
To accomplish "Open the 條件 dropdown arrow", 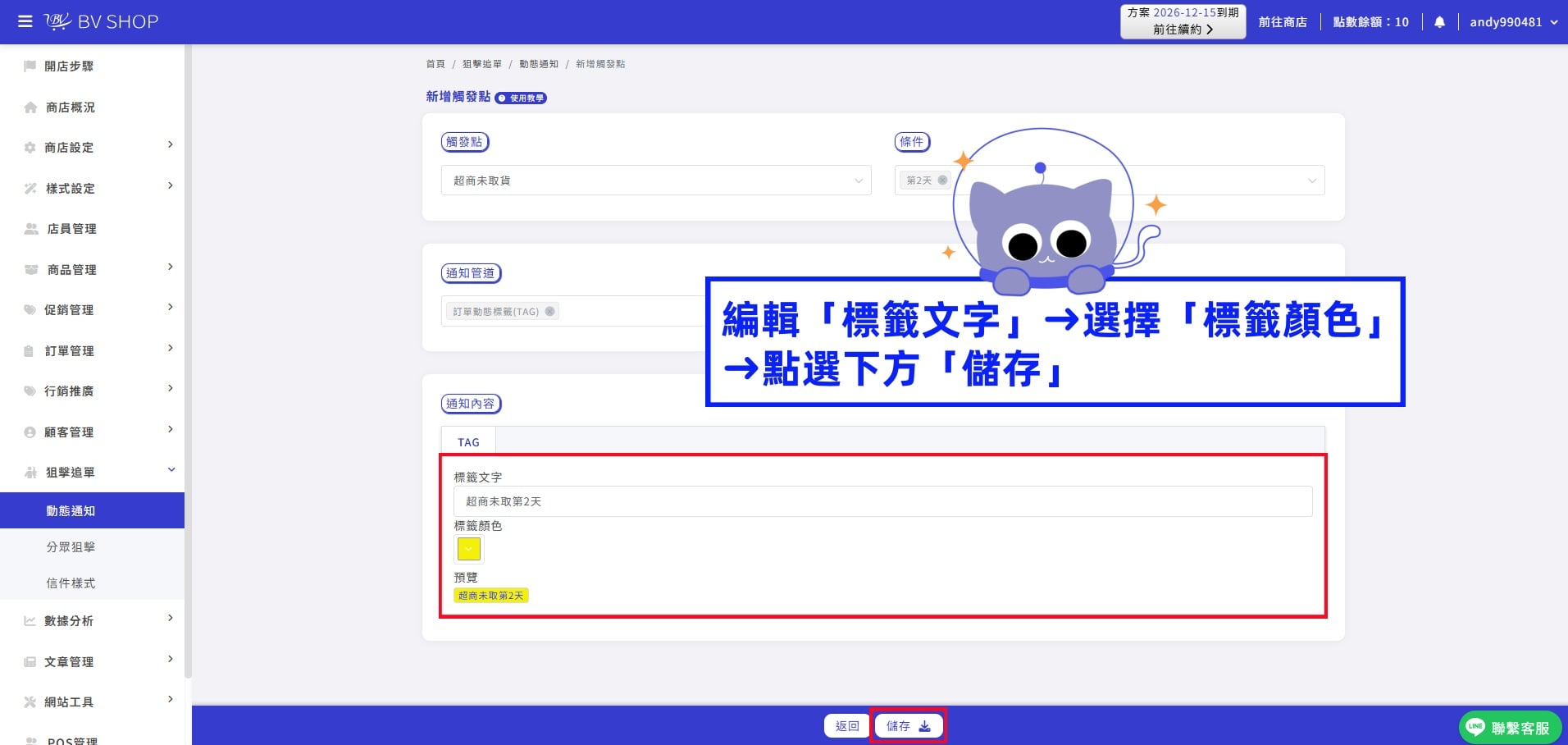I will (1311, 181).
